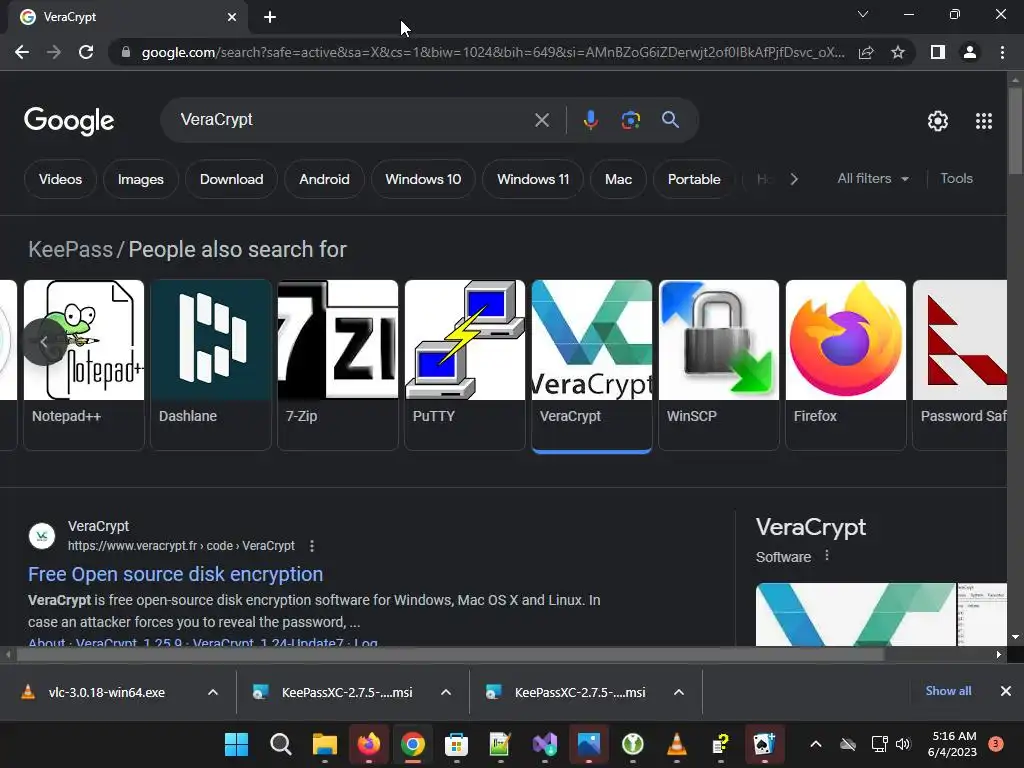The width and height of the screenshot is (1024, 768).
Task: Select the Android filter chip
Action: [x=324, y=179]
